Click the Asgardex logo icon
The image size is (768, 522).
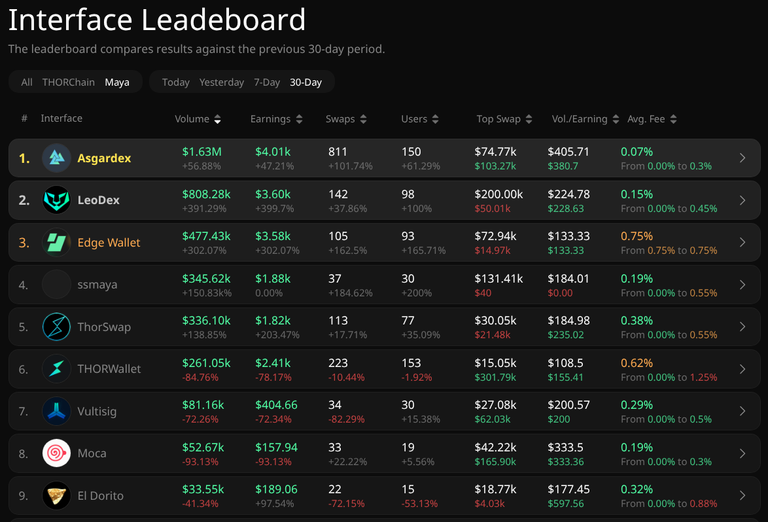pos(56,158)
